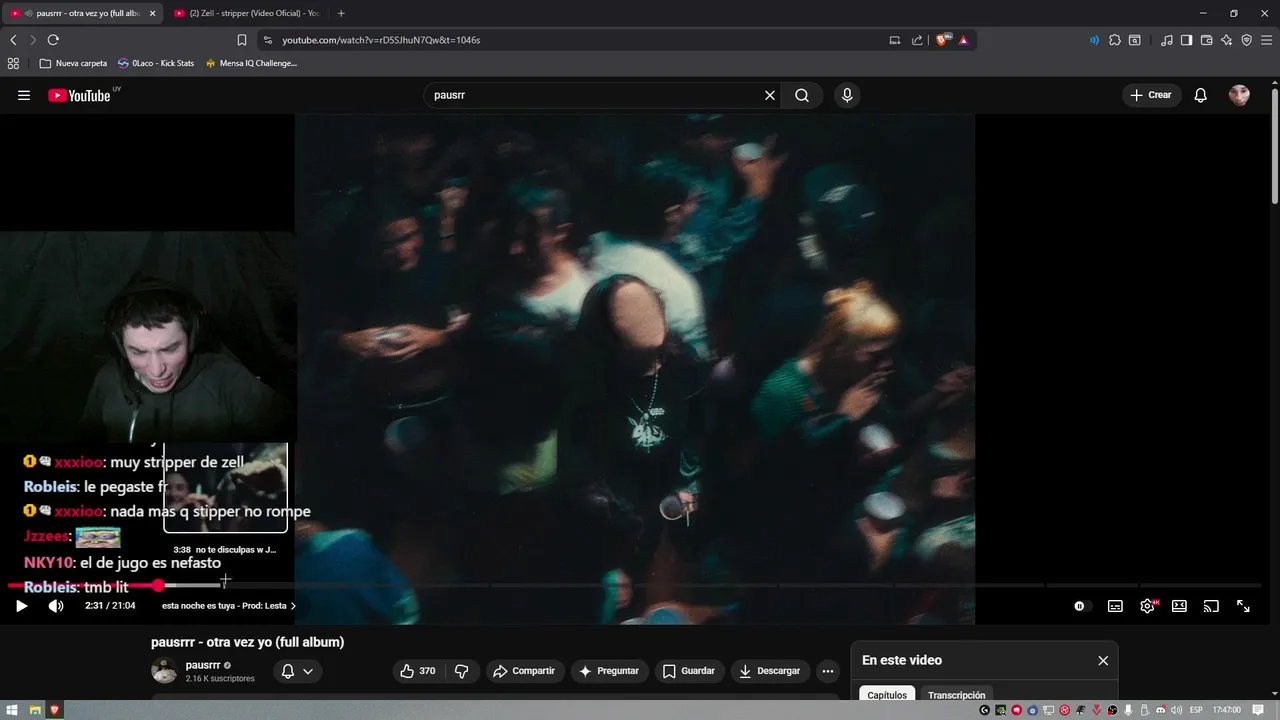This screenshot has width=1280, height=720.
Task: Open media playback music-note control
Action: pos(1166,40)
